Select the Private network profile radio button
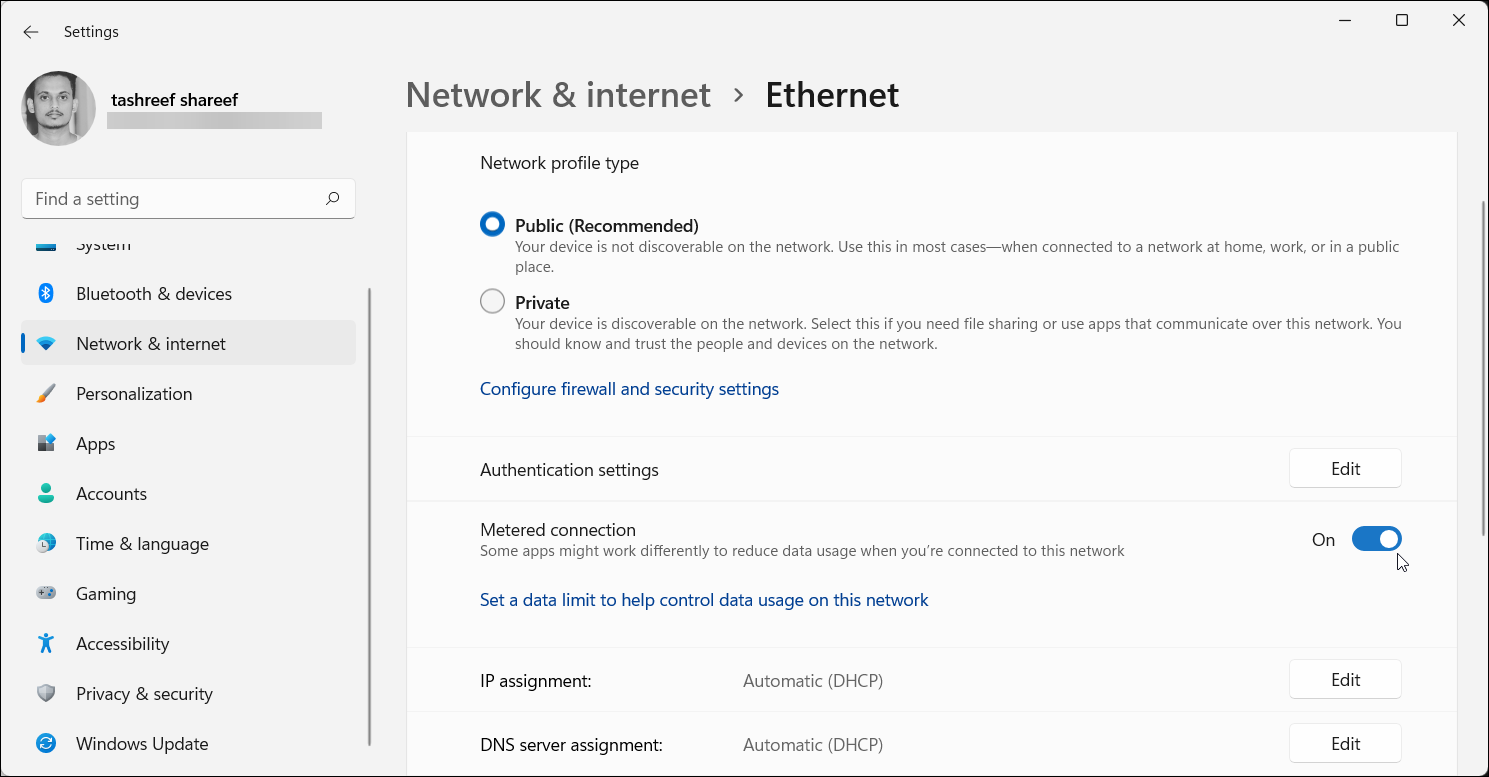 492,301
